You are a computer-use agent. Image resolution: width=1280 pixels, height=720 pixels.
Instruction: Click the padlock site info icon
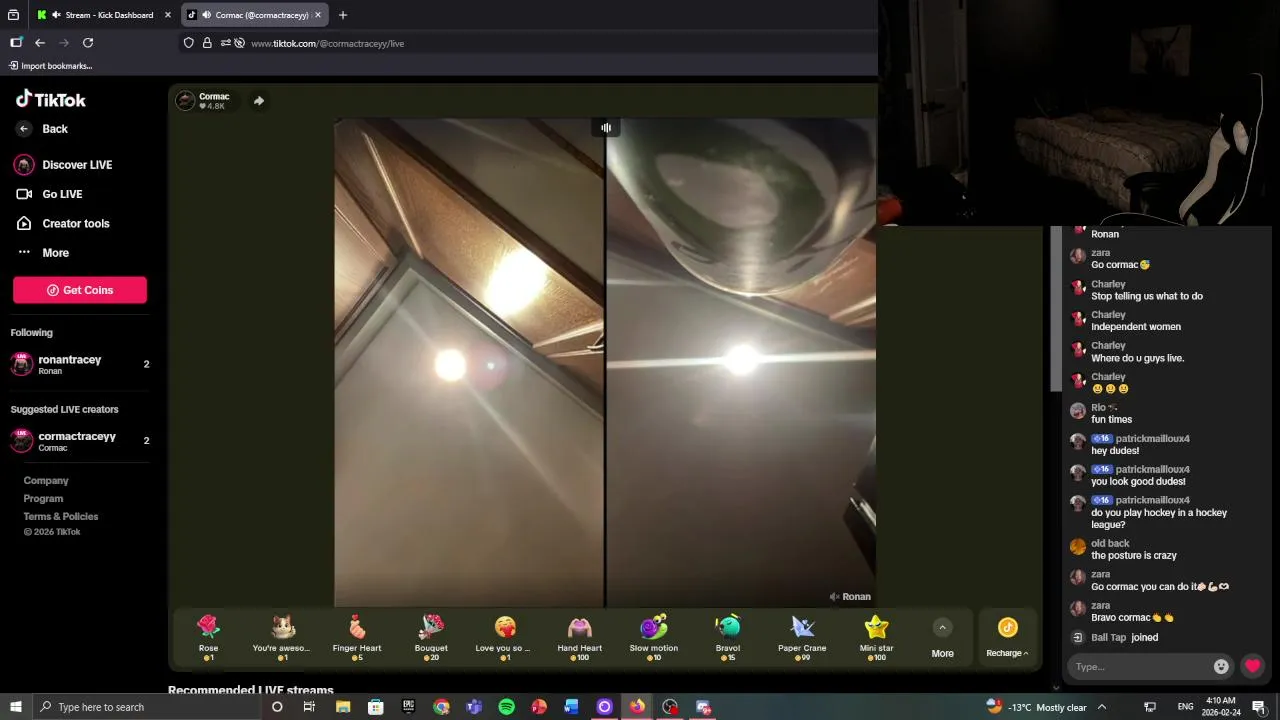tap(207, 43)
